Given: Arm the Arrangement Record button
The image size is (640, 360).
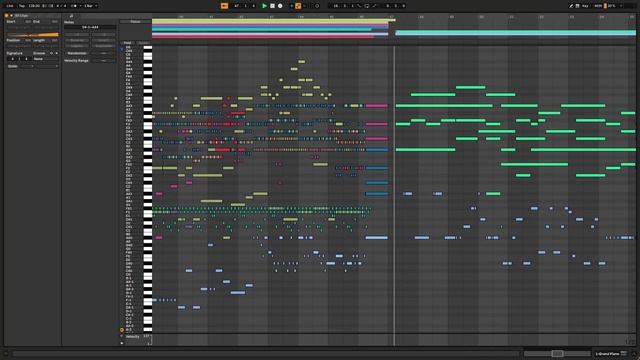Looking at the screenshot, I should point(280,6).
